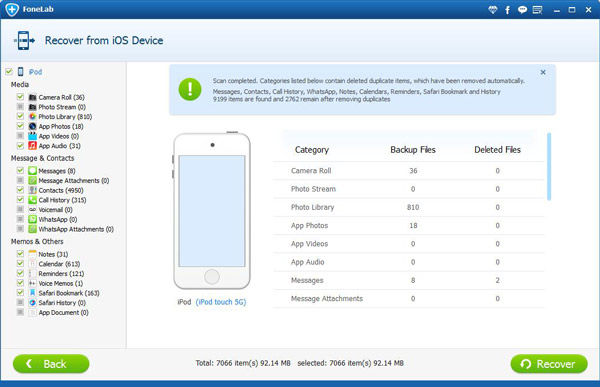Click the Memos & Others section heading
The height and width of the screenshot is (387, 600).
pos(37,242)
